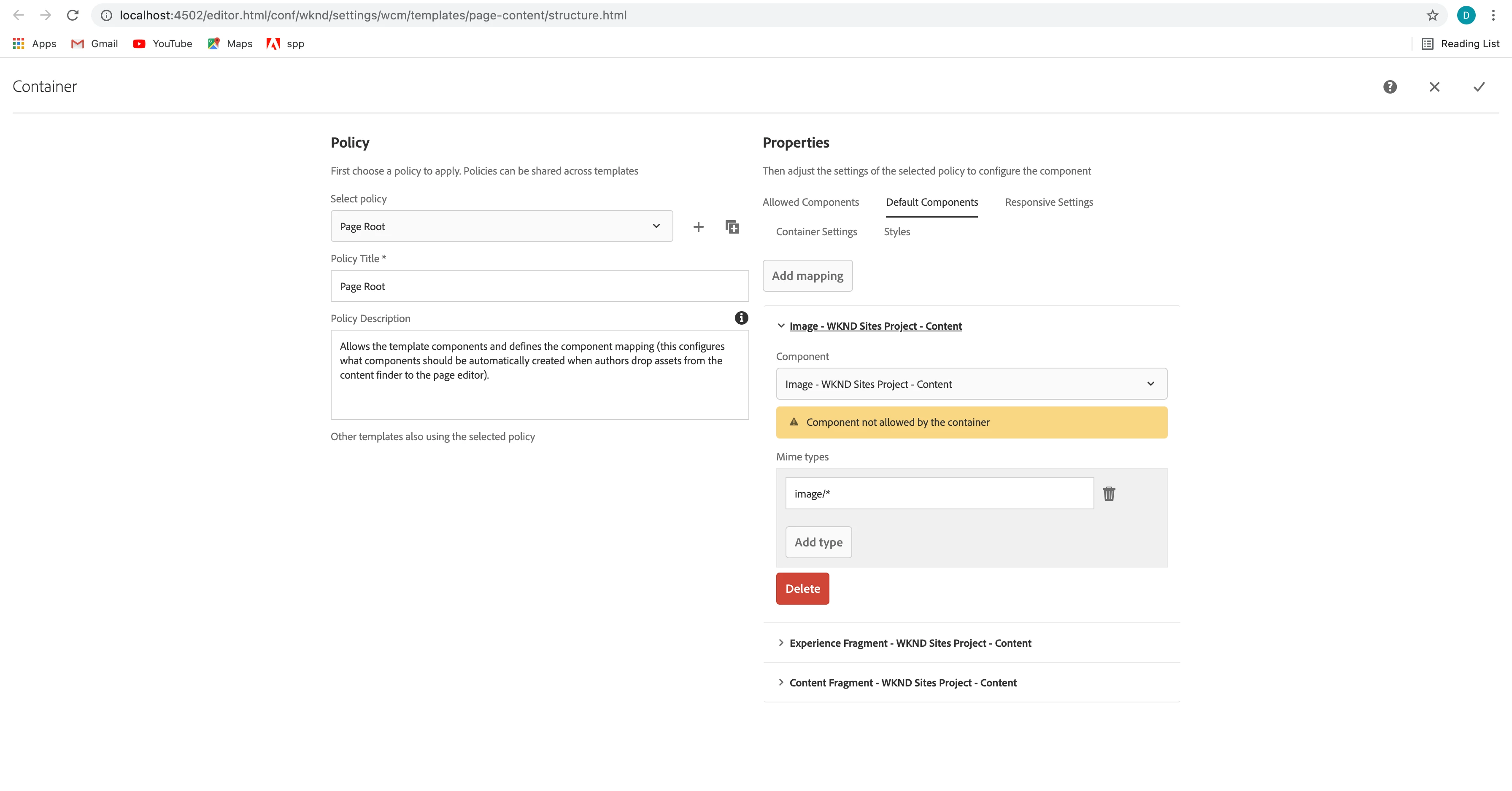Click the Policy Description info icon
This screenshot has width=1512, height=791.
(x=741, y=318)
